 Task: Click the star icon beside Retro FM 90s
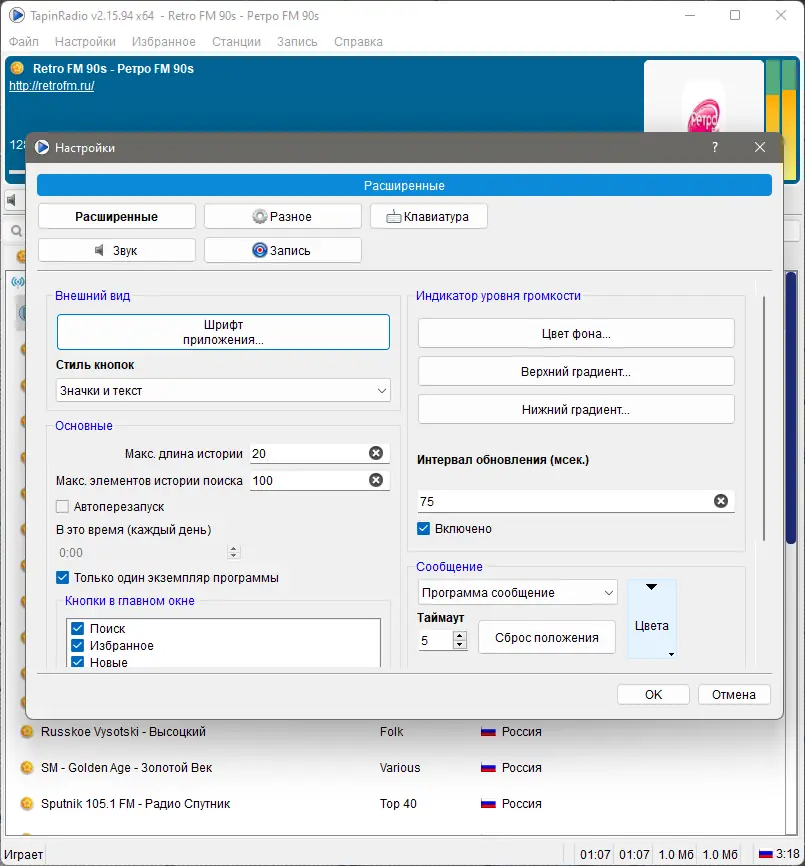pos(18,68)
